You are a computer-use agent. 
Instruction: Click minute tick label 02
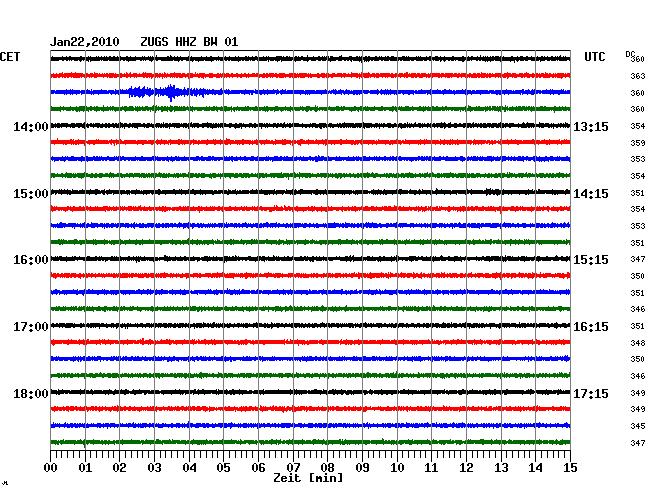[x=119, y=468]
